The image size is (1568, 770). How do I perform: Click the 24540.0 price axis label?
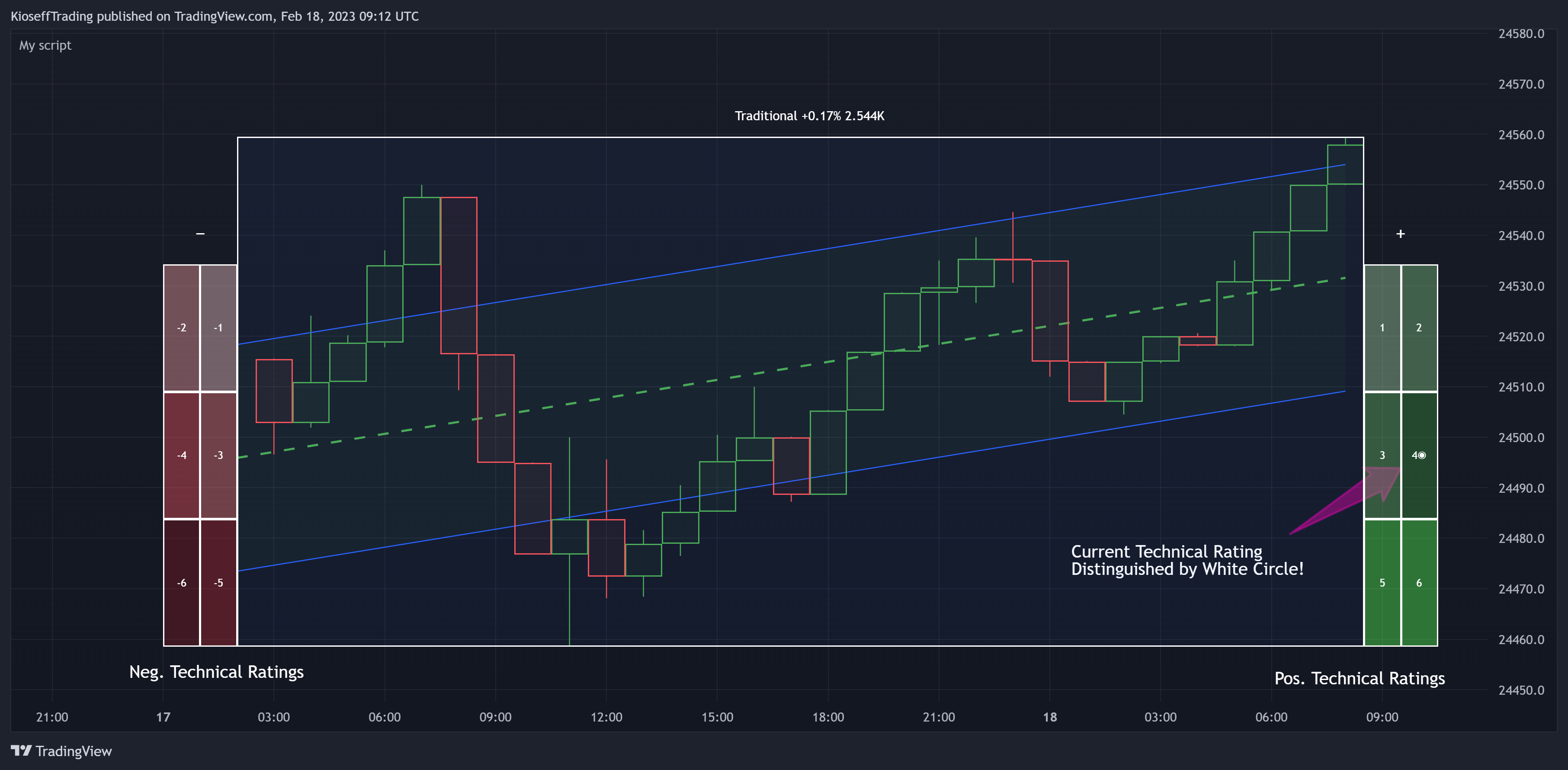tap(1521, 236)
